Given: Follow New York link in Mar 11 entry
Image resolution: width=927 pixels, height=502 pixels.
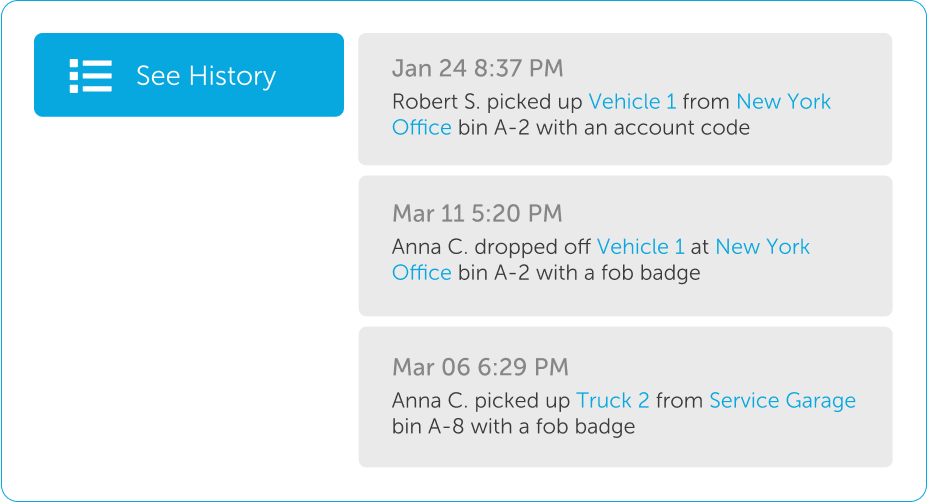Looking at the screenshot, I should (x=763, y=247).
